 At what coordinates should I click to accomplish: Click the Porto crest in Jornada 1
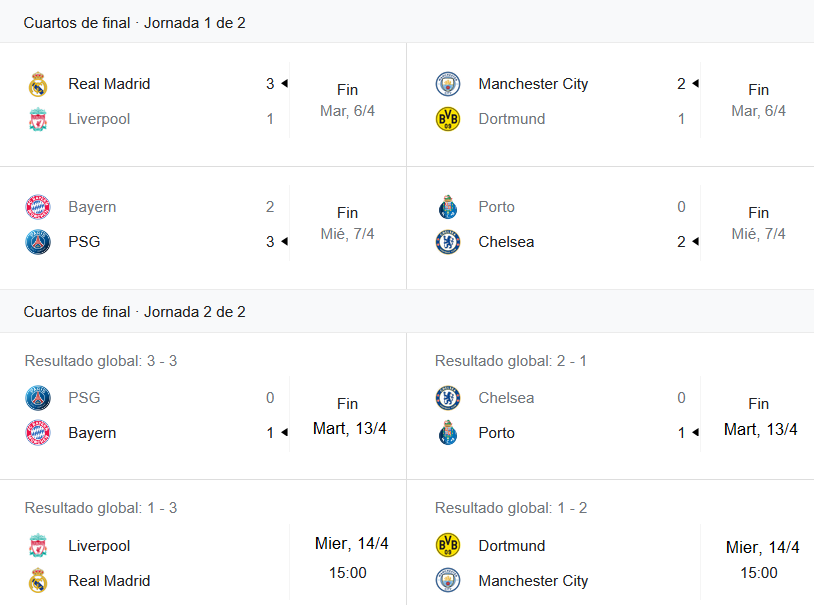[447, 207]
